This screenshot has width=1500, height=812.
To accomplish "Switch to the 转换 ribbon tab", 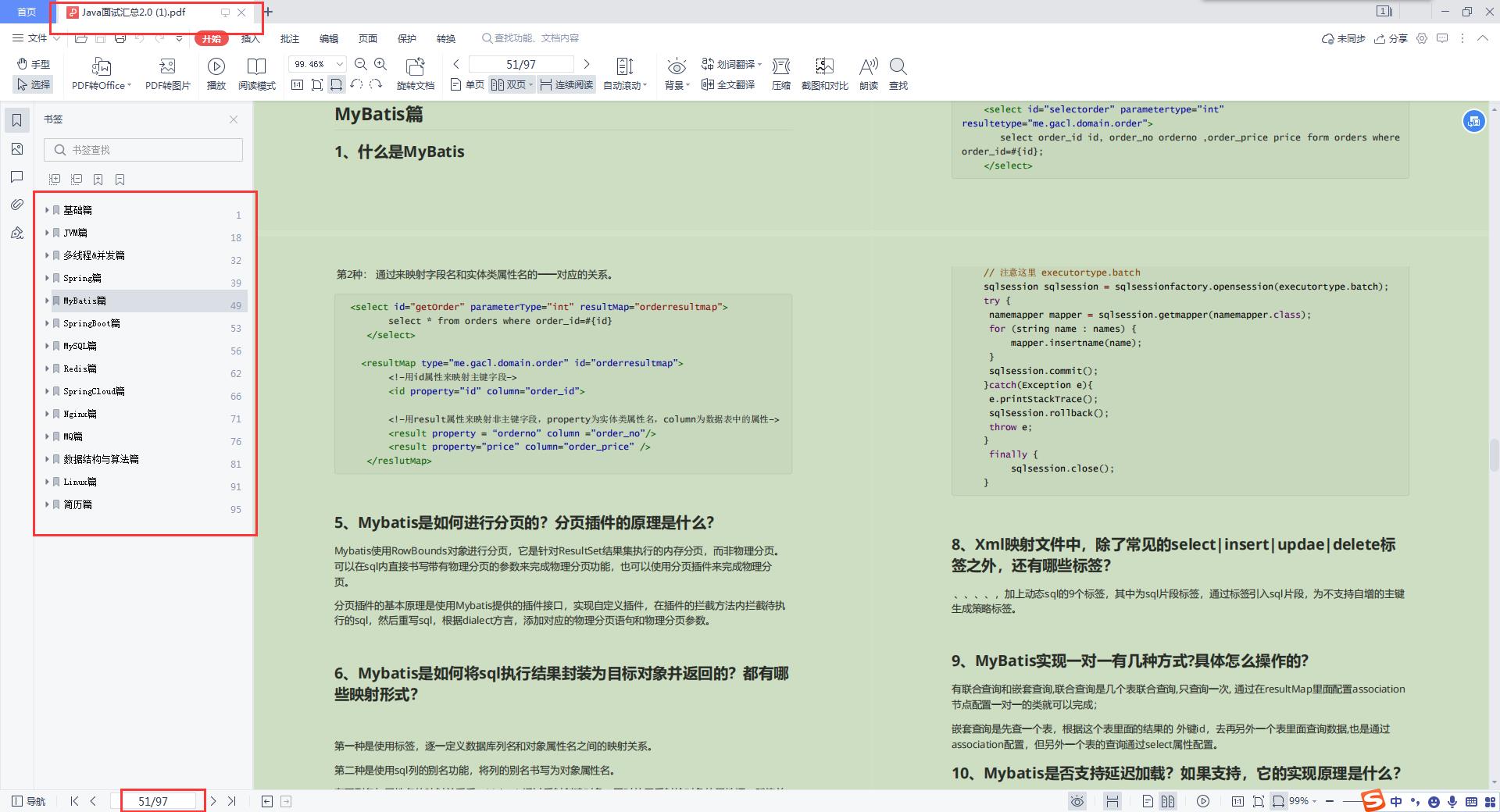I will 446,38.
